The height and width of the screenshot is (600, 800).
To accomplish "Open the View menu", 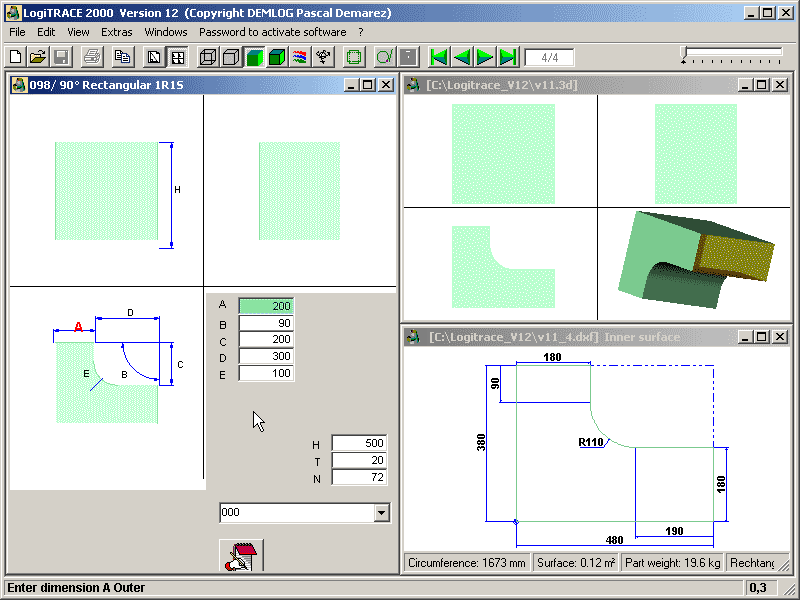I will 78,32.
